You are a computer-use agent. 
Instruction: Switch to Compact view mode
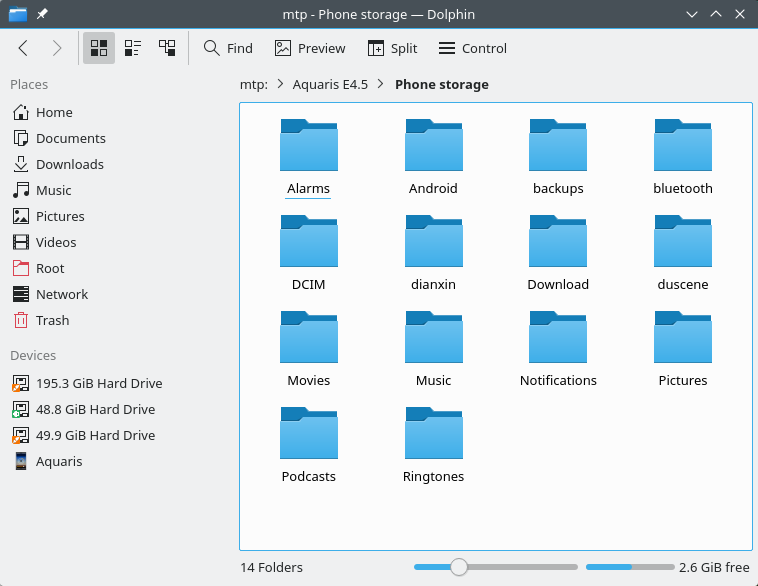click(133, 48)
